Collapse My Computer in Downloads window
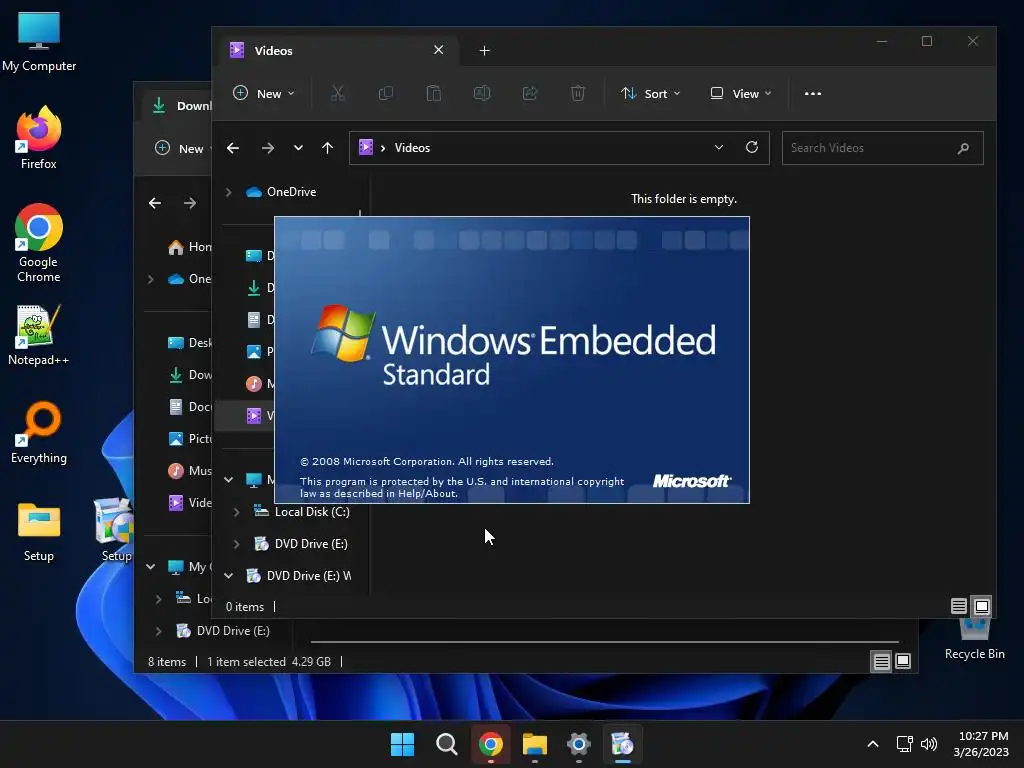 coord(150,567)
